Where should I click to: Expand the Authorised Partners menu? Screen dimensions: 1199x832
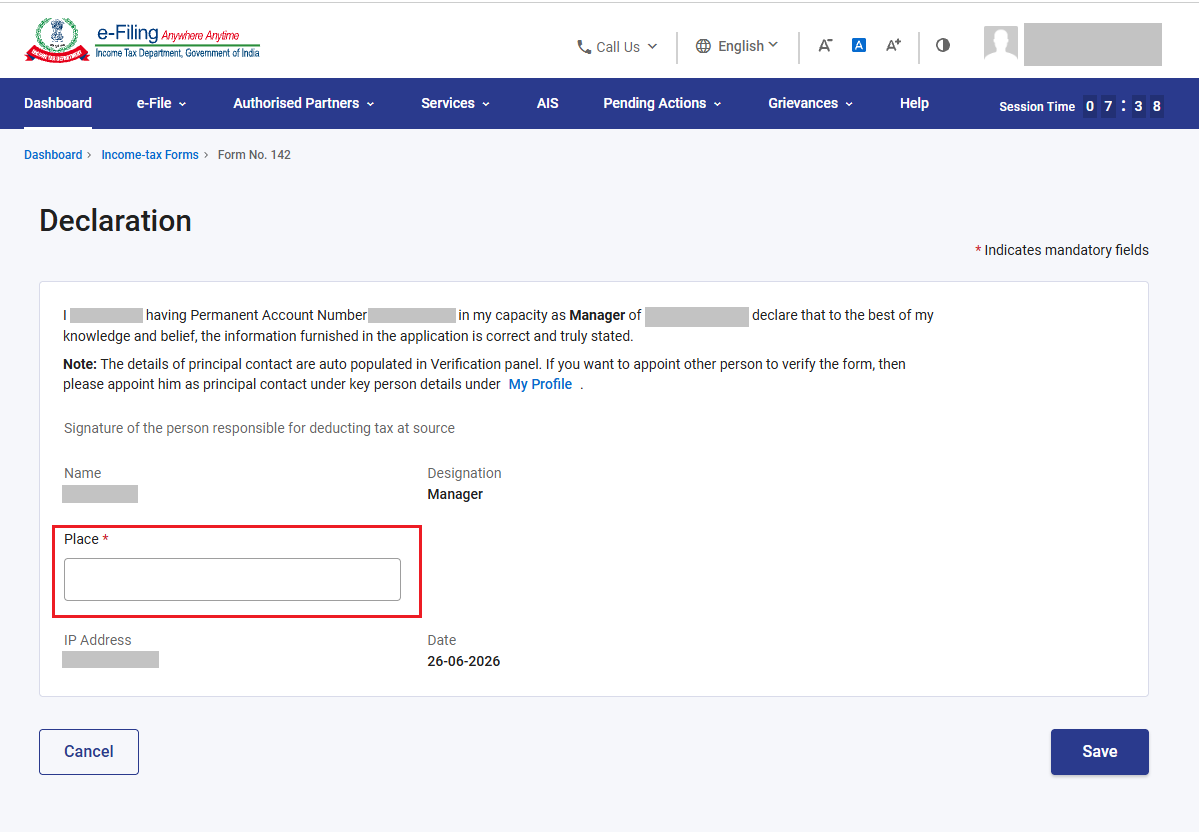pyautogui.click(x=304, y=103)
